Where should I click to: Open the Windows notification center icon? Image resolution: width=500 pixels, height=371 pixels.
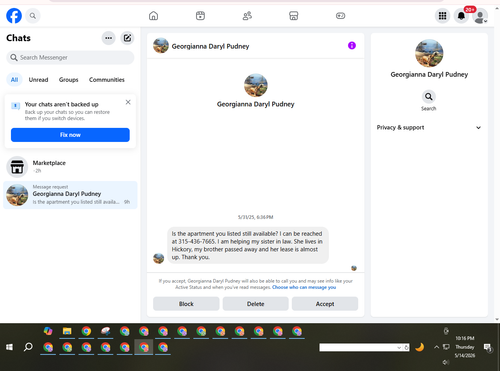488,347
